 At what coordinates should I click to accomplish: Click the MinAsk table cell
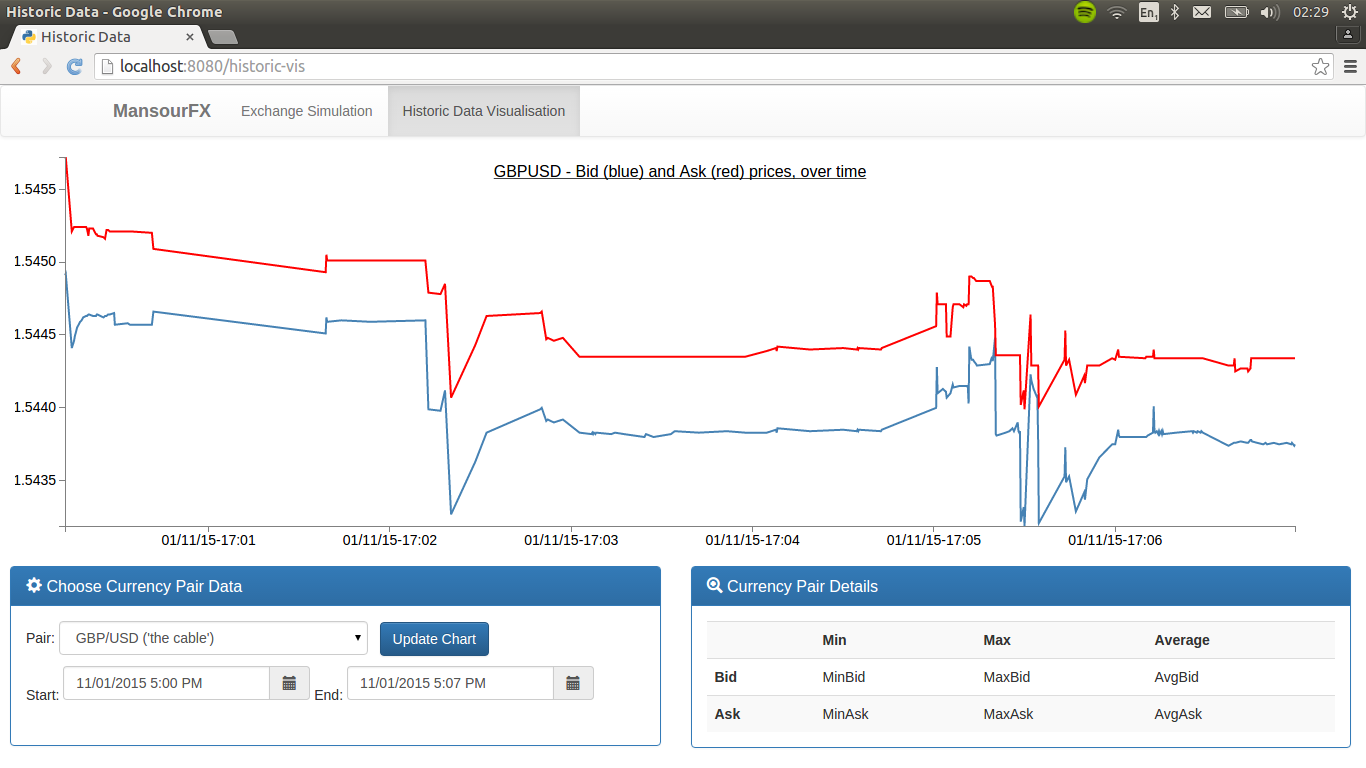pyautogui.click(x=846, y=714)
